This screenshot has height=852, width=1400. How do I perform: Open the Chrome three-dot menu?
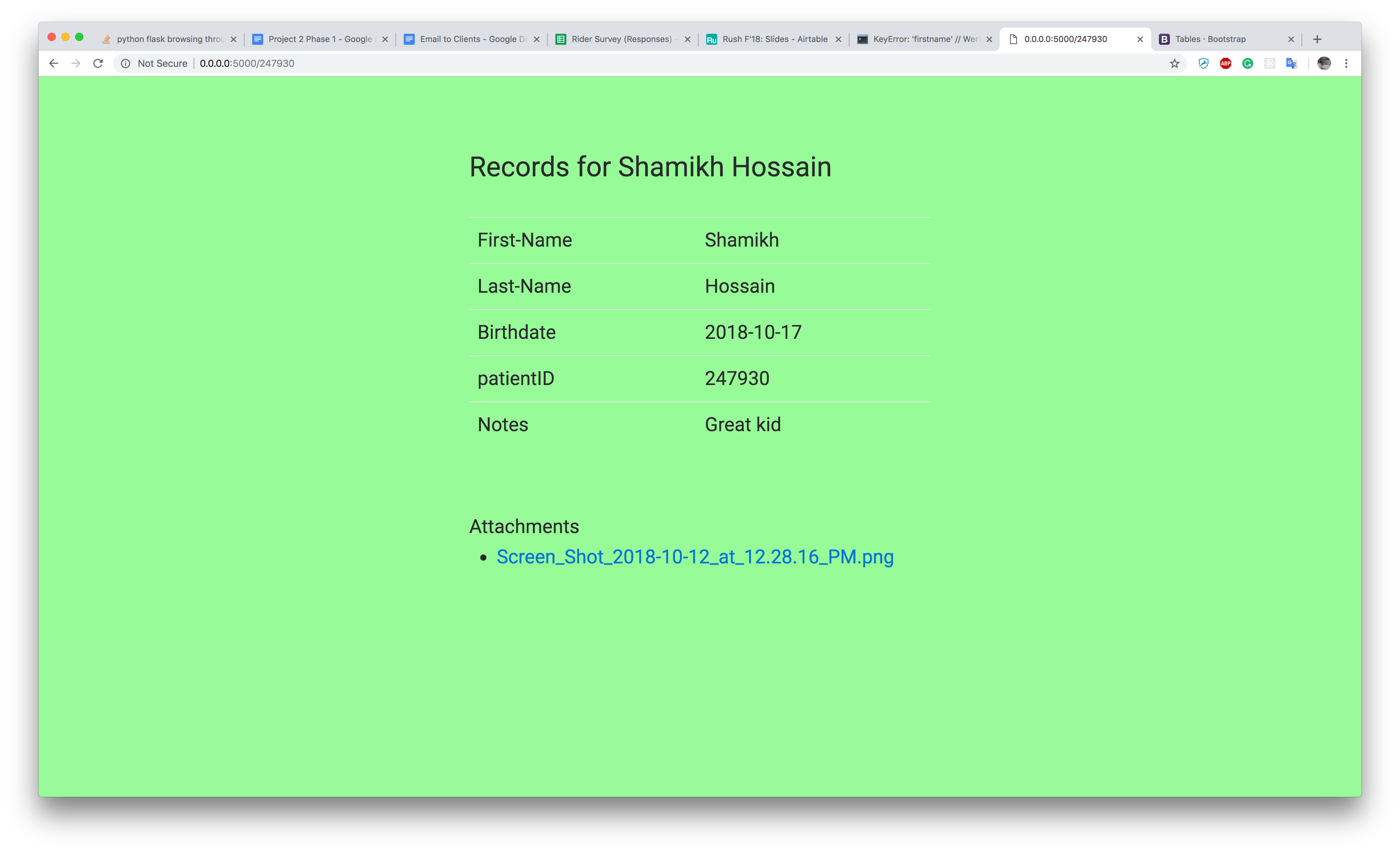1346,63
